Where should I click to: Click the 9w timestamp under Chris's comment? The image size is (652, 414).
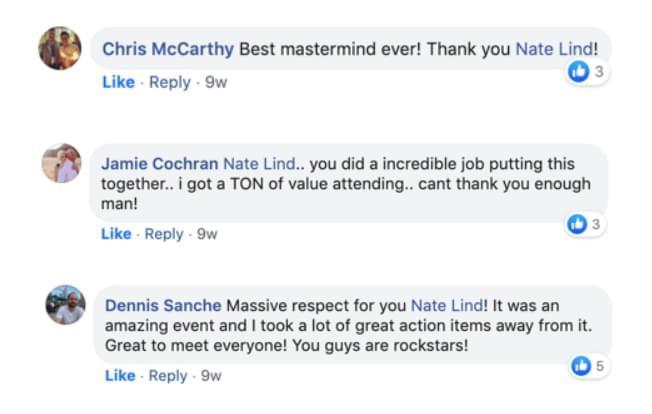pyautogui.click(x=216, y=83)
